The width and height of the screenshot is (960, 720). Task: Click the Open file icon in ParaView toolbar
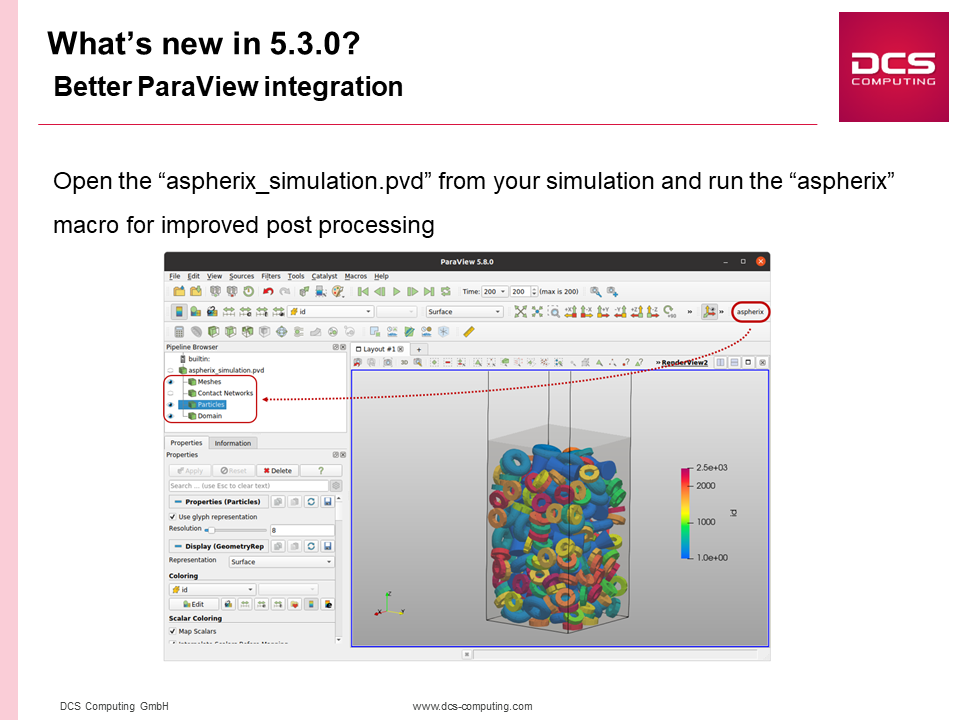pyautogui.click(x=179, y=291)
